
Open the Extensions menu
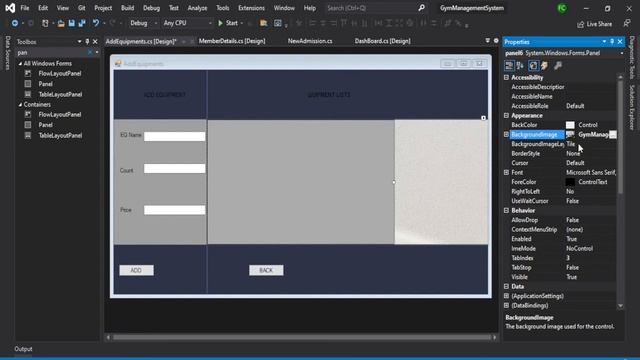coord(251,8)
